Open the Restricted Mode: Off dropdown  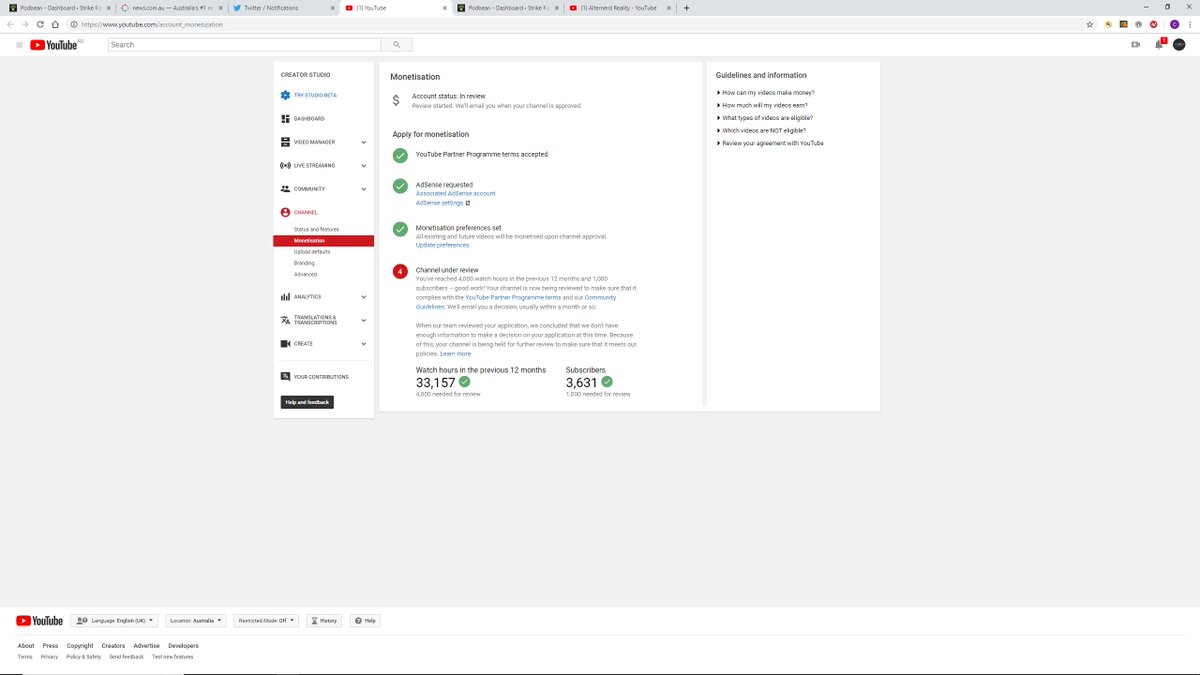coord(266,621)
